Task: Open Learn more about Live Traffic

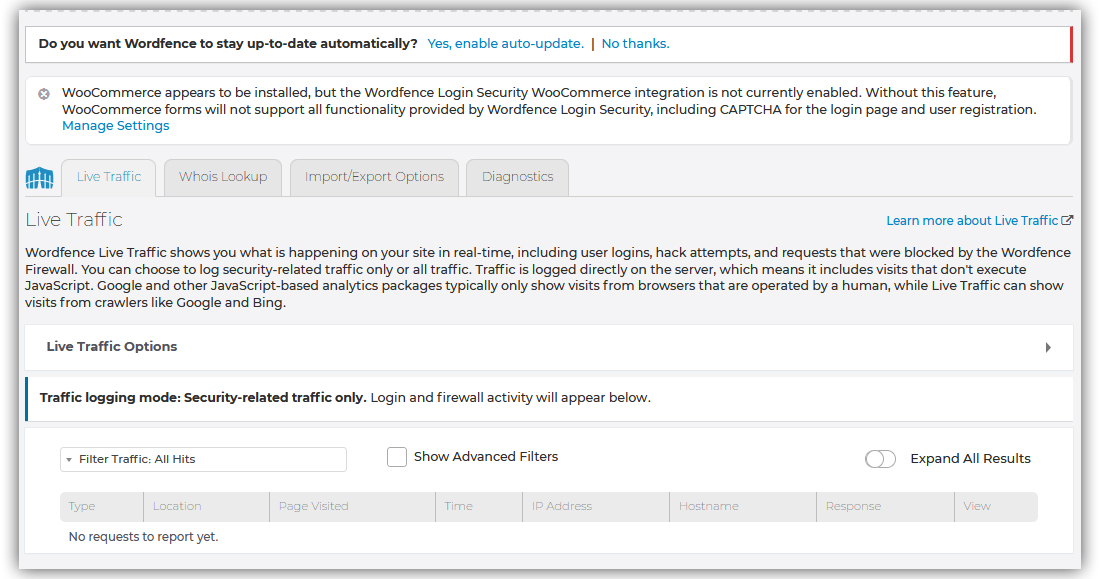Action: click(972, 220)
